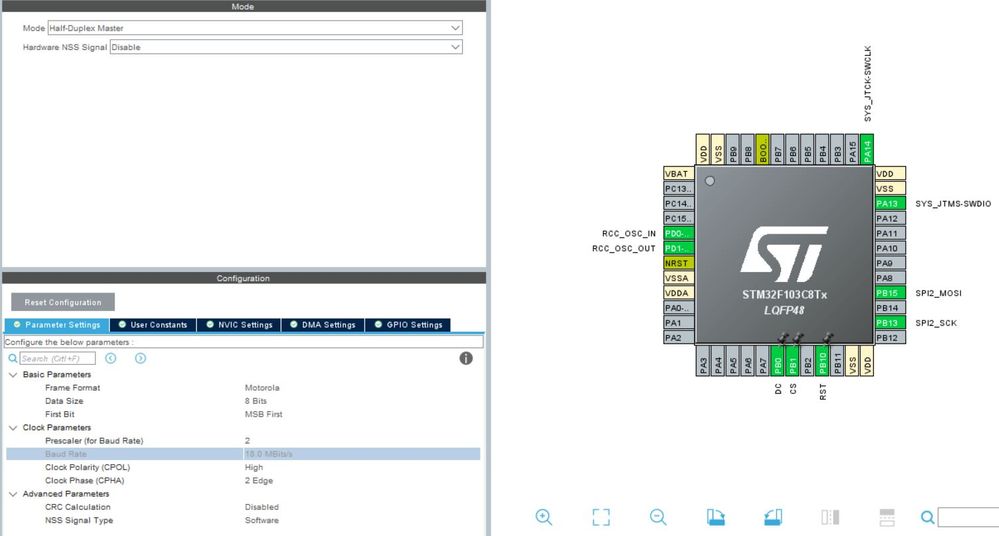Collapse the Basic Parameters group
999x536 pixels.
(13, 375)
